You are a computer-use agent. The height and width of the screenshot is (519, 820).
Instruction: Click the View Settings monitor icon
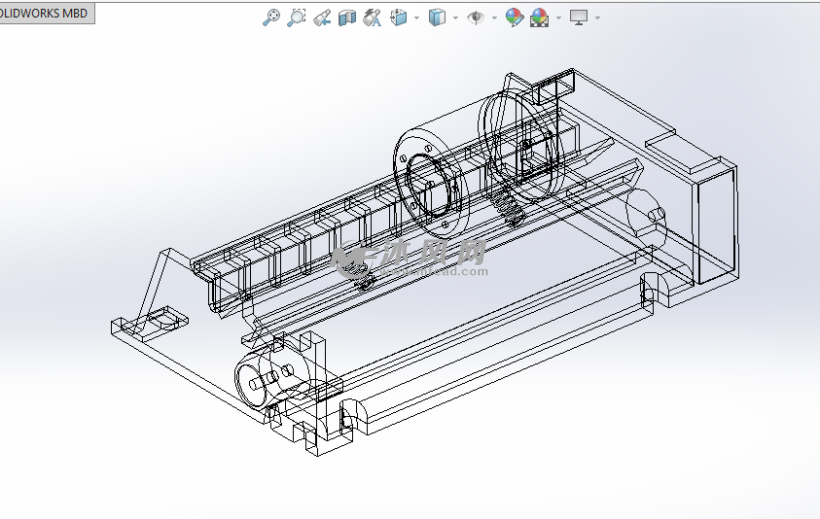click(579, 18)
